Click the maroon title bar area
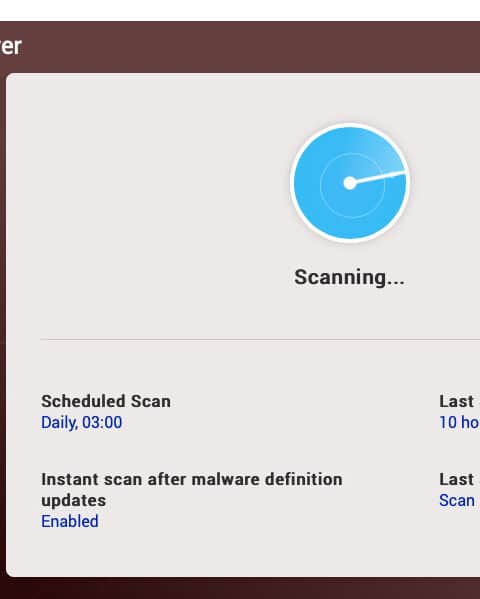 (245, 47)
